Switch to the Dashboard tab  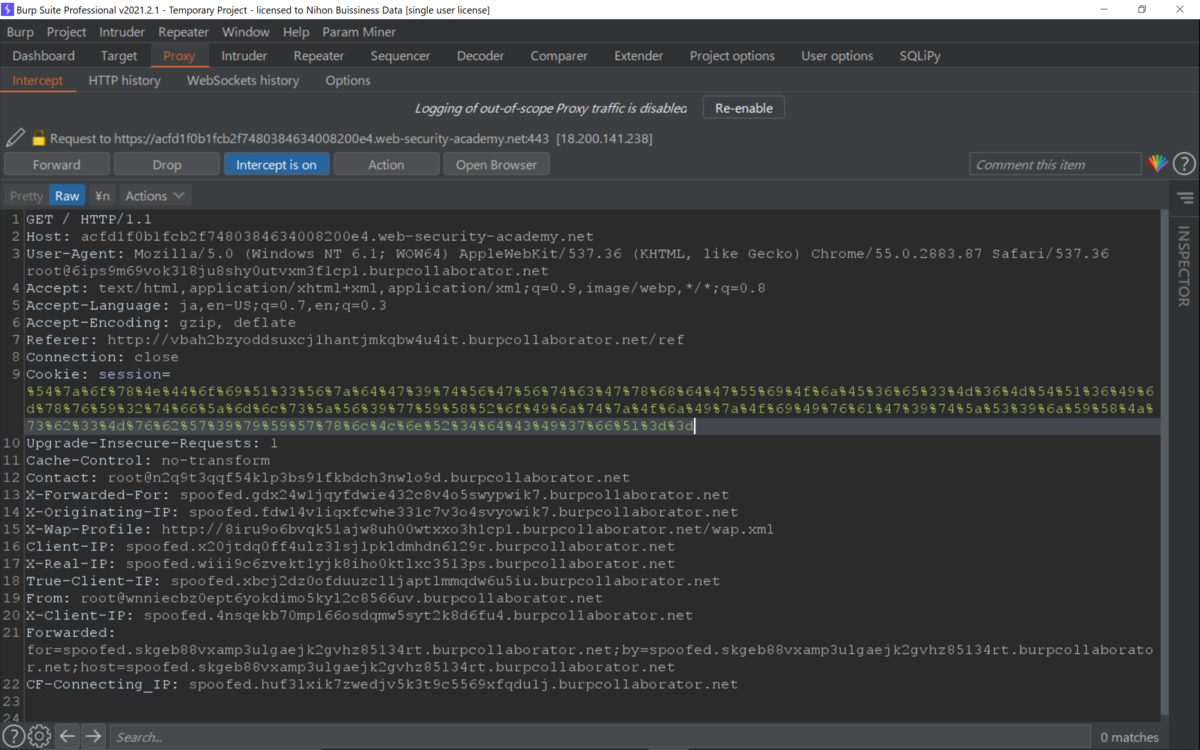click(44, 56)
